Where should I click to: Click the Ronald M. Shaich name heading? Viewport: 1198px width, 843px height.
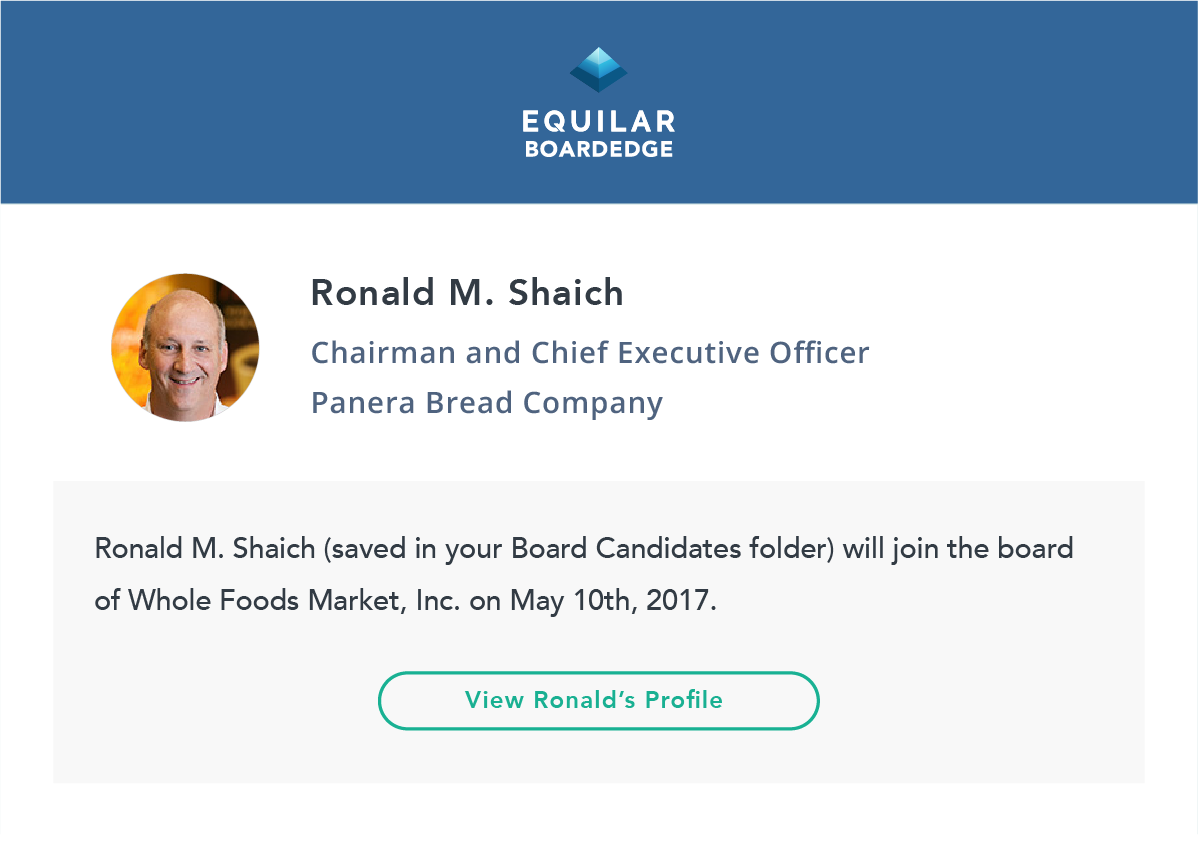point(467,293)
